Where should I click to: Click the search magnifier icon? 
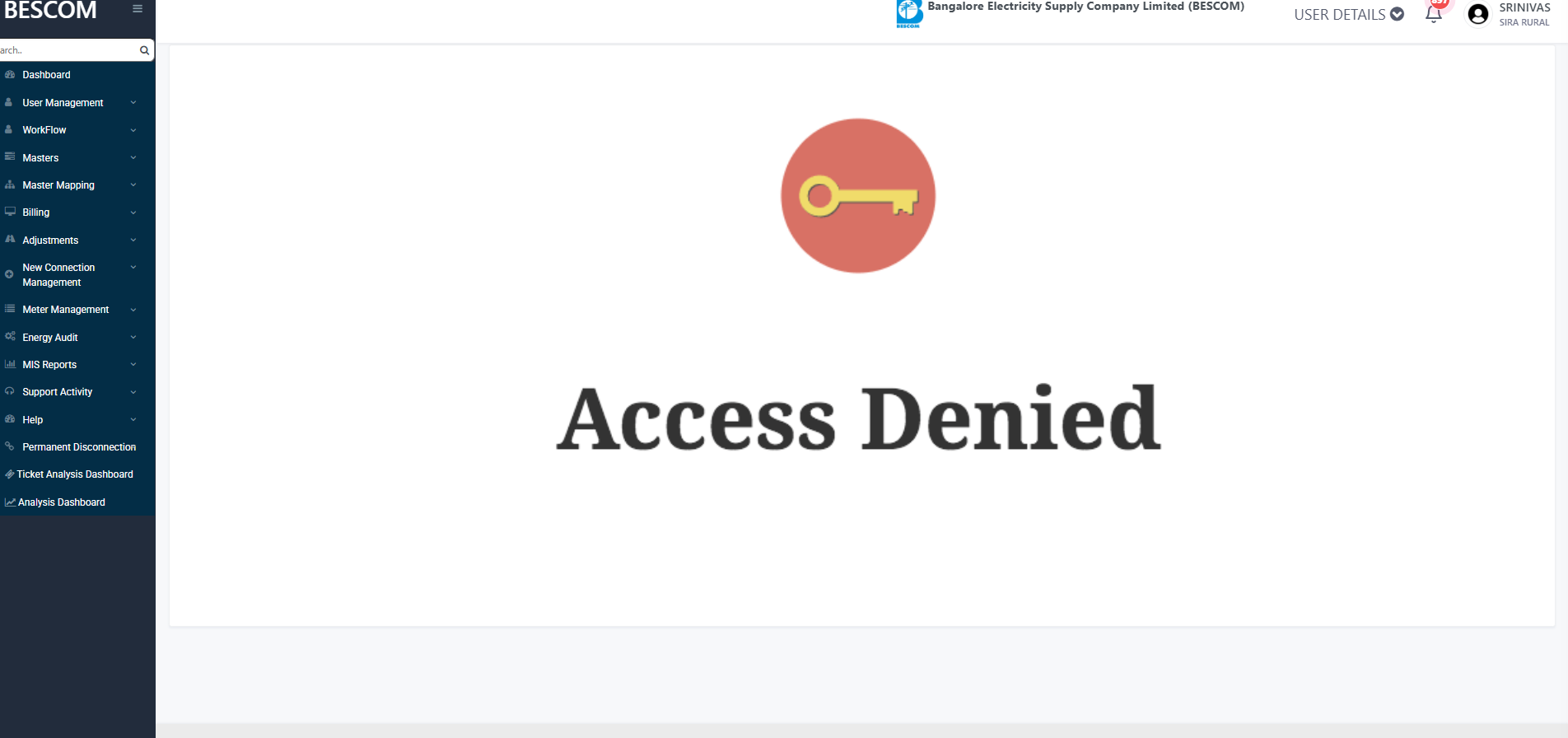tap(144, 50)
